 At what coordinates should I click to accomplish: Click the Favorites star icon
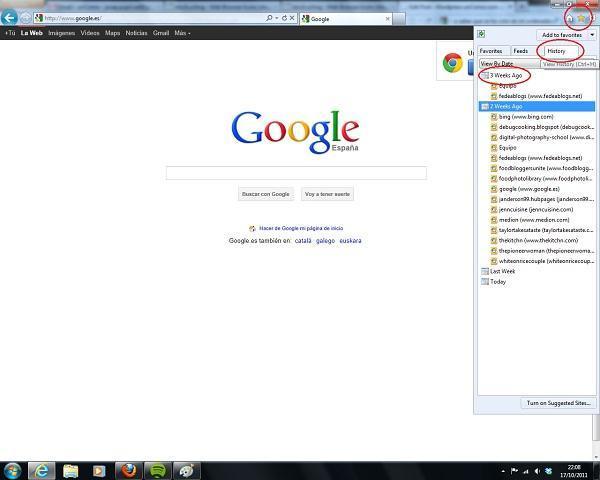pyautogui.click(x=581, y=18)
